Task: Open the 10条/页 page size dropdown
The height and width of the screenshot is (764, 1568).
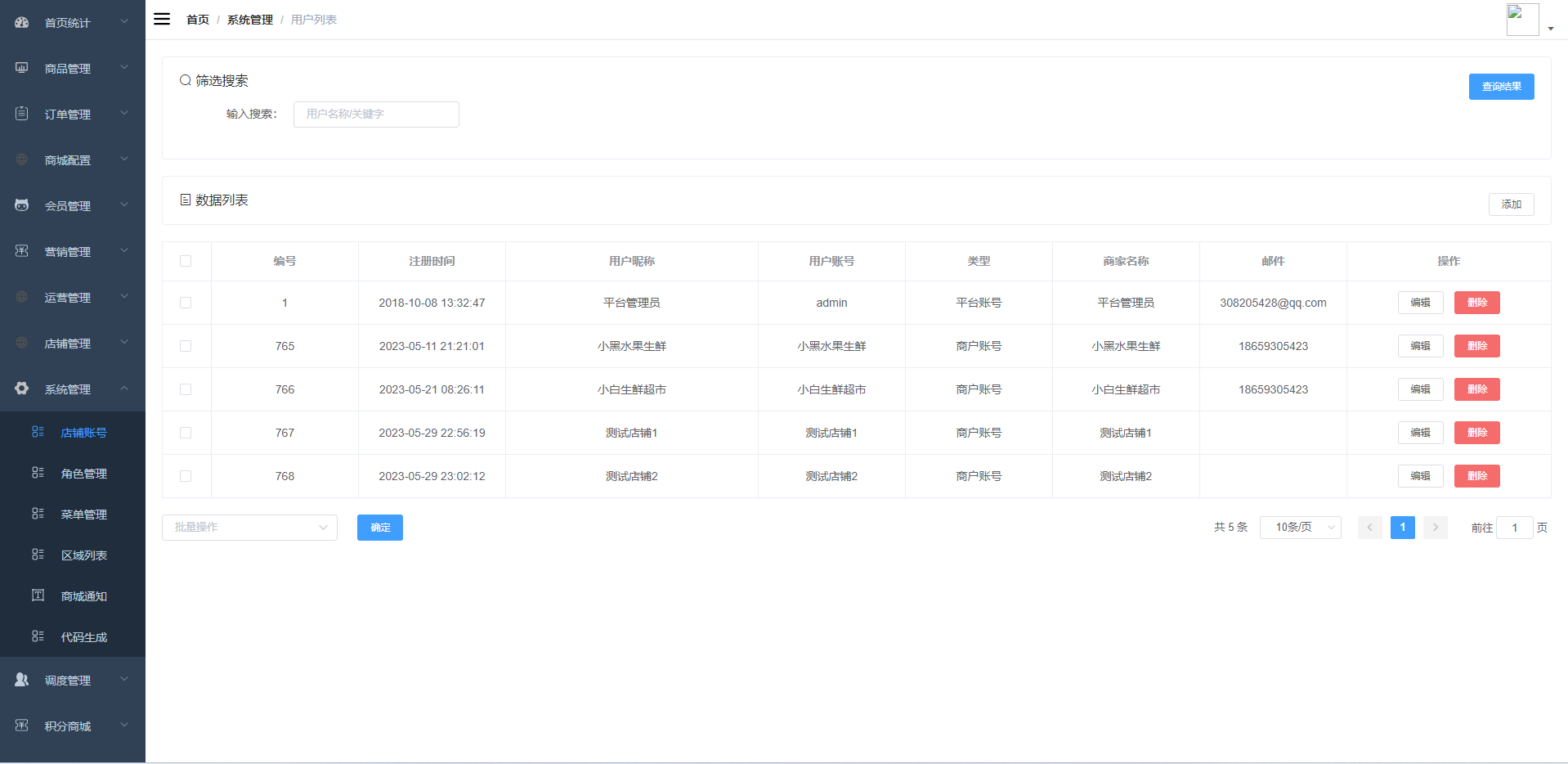Action: (1300, 528)
